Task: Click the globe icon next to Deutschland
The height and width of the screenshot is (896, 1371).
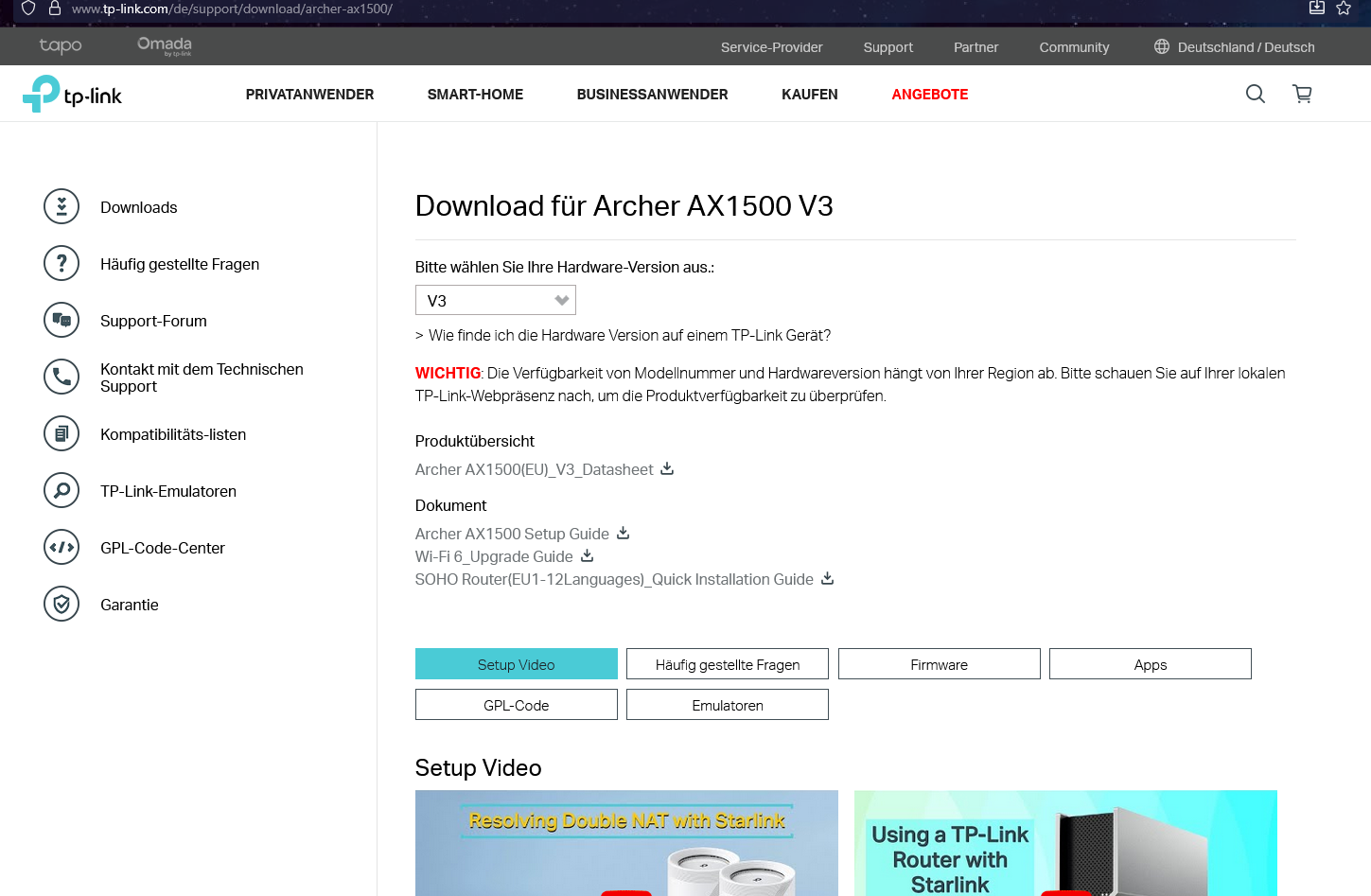Action: 1162,46
